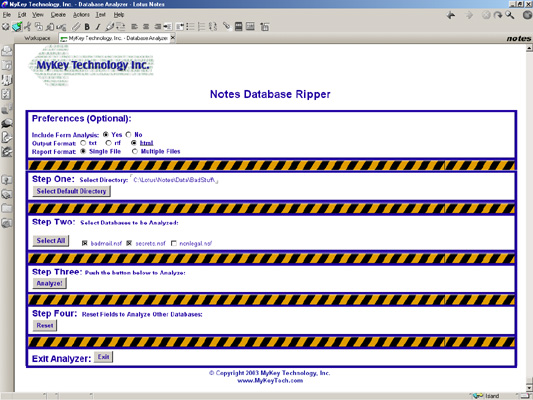Click the Analyze! button

coord(50,283)
